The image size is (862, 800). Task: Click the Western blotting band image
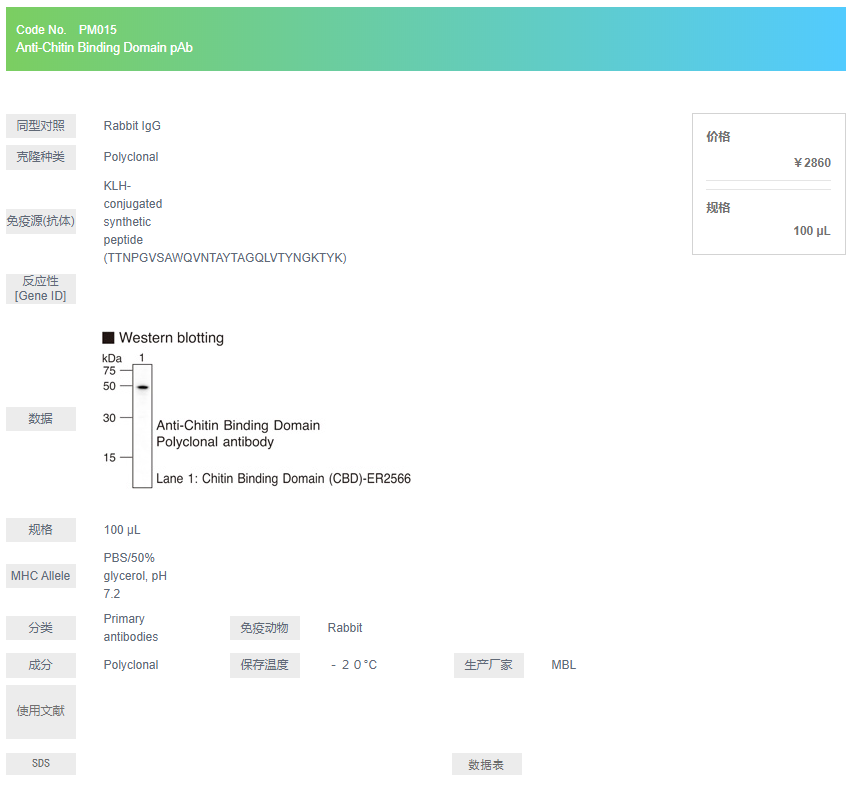pyautogui.click(x=142, y=425)
